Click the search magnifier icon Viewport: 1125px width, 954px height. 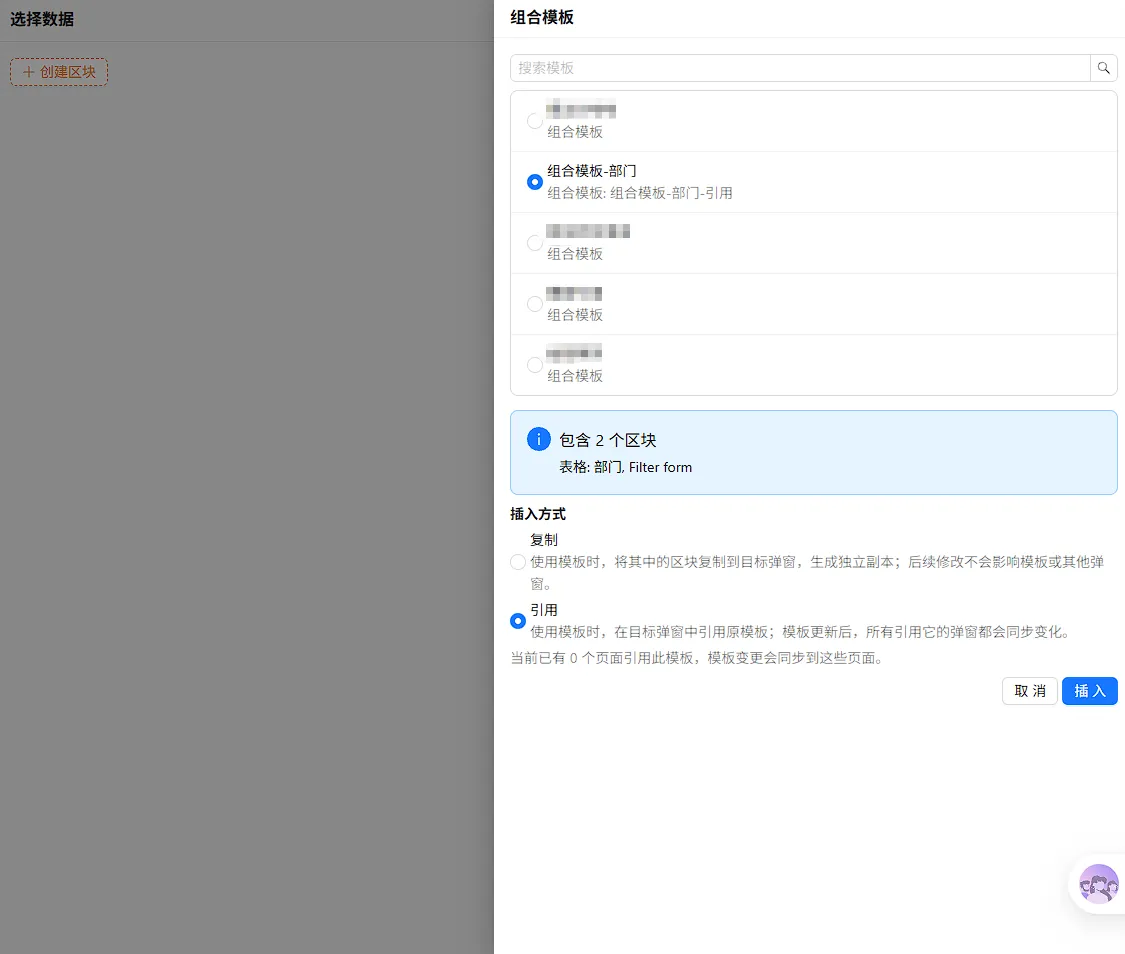[x=1103, y=68]
